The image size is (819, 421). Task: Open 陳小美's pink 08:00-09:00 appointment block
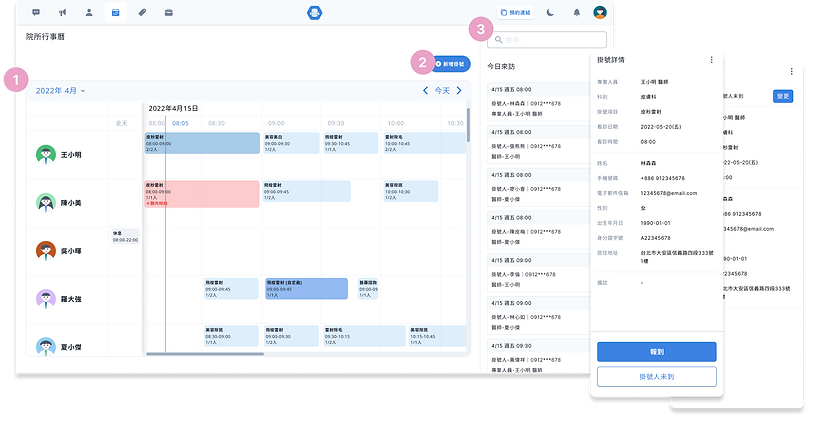click(x=202, y=194)
